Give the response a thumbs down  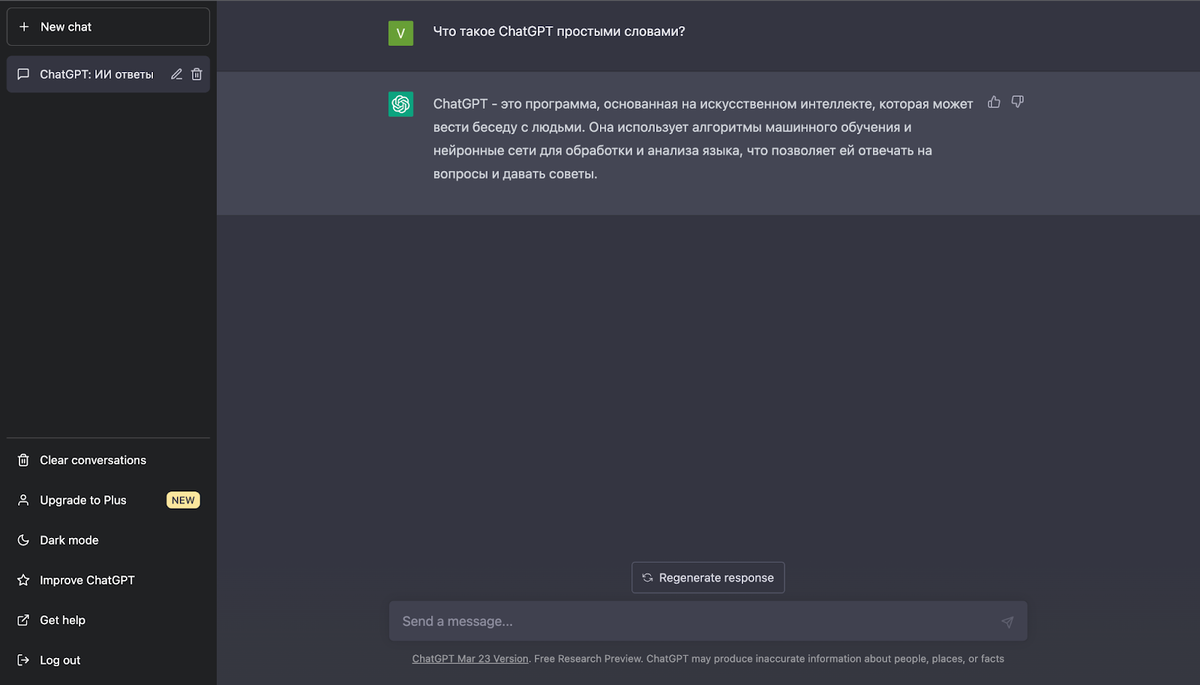click(1018, 102)
